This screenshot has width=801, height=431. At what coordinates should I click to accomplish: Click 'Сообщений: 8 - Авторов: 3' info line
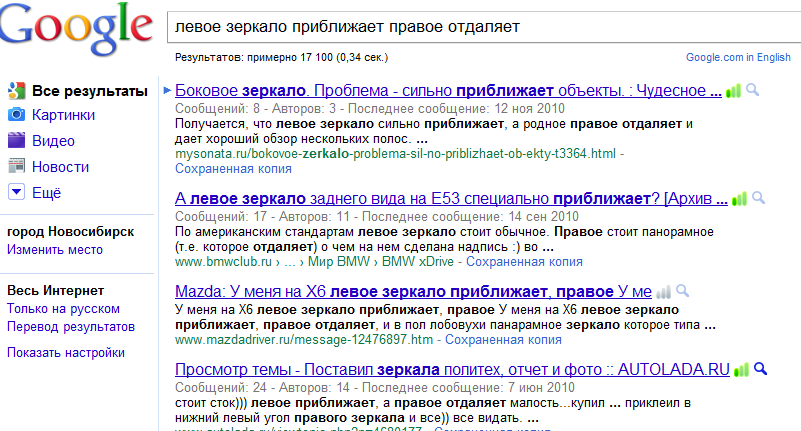pos(370,109)
